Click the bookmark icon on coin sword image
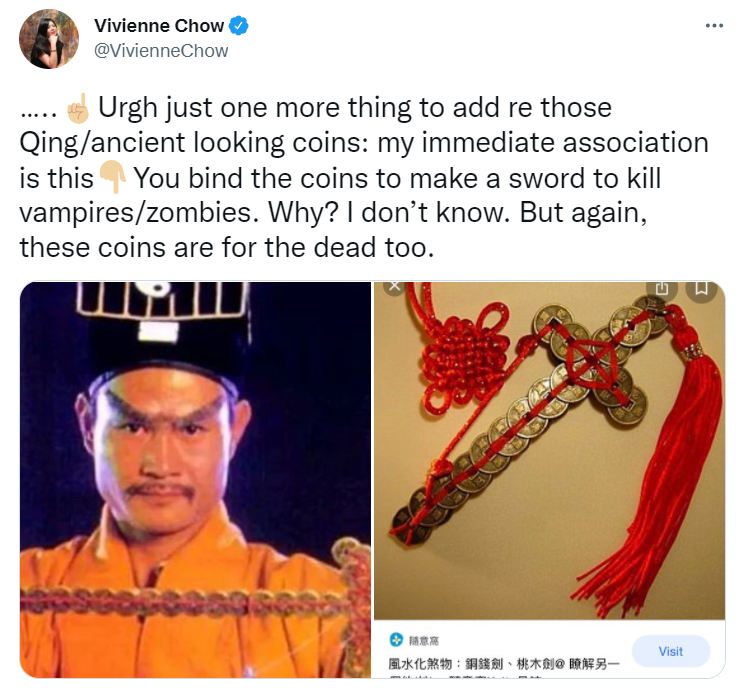This screenshot has height=688, width=746. point(701,288)
